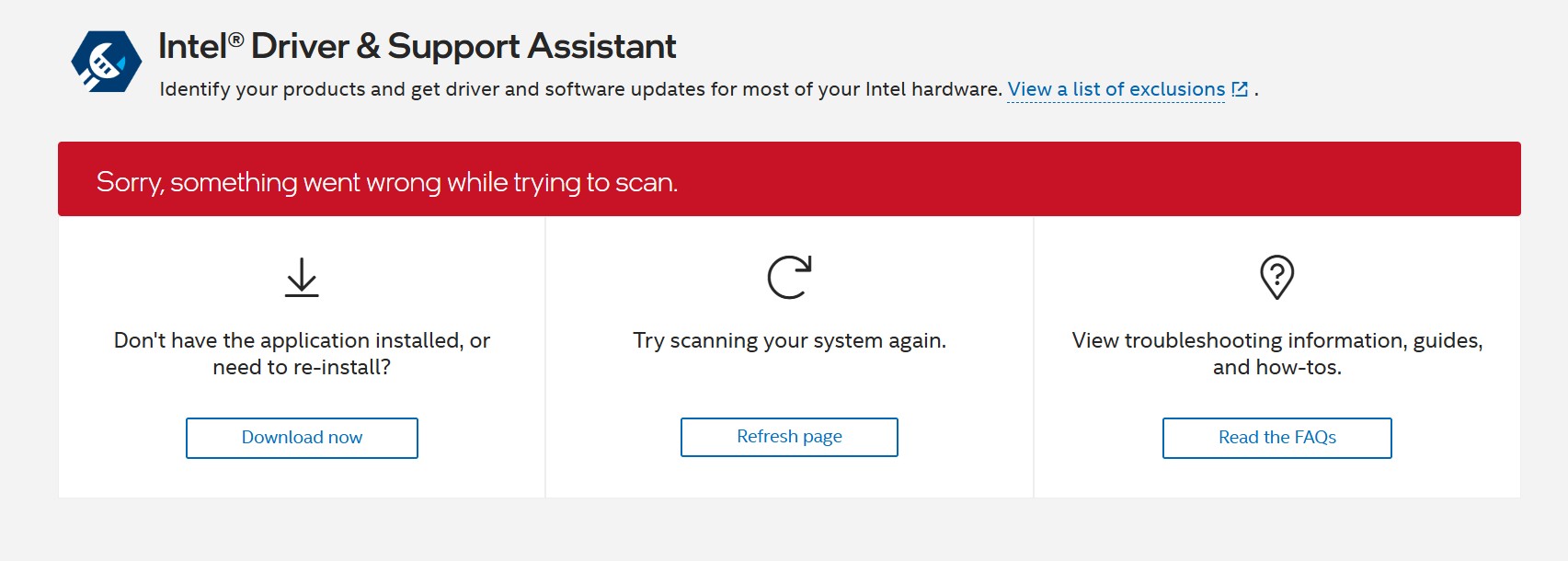Click the circular refresh arrow icon

(x=789, y=277)
